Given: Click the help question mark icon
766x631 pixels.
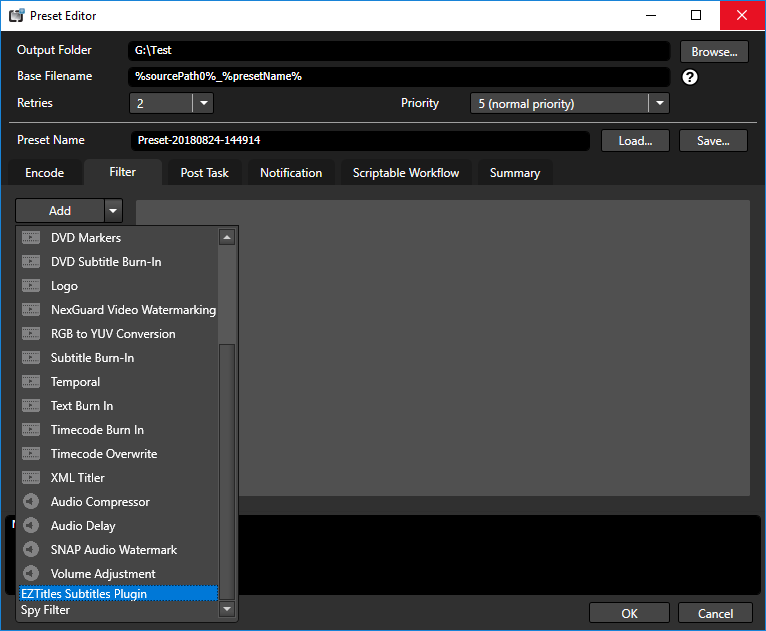Looking at the screenshot, I should coord(689,77).
